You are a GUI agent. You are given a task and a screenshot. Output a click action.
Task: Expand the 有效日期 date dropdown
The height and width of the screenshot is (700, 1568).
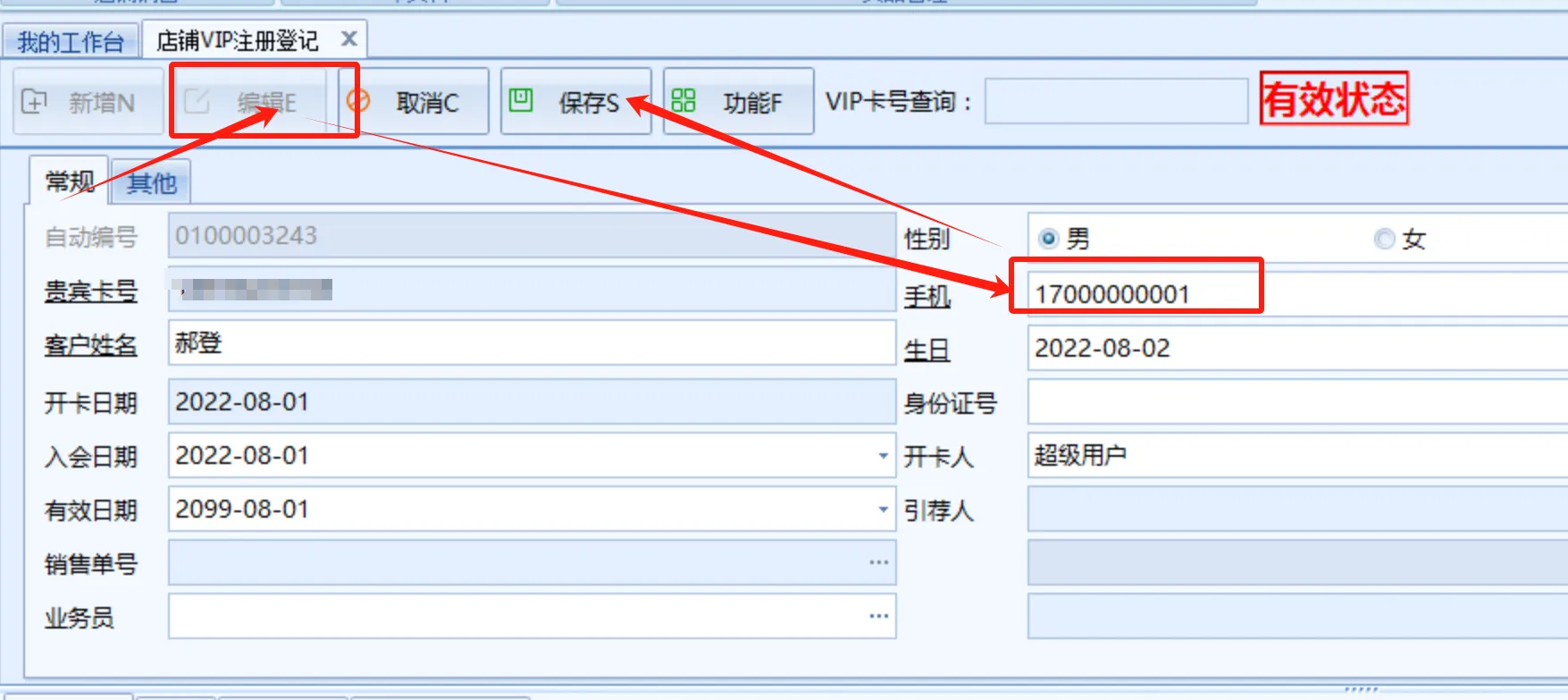click(883, 510)
